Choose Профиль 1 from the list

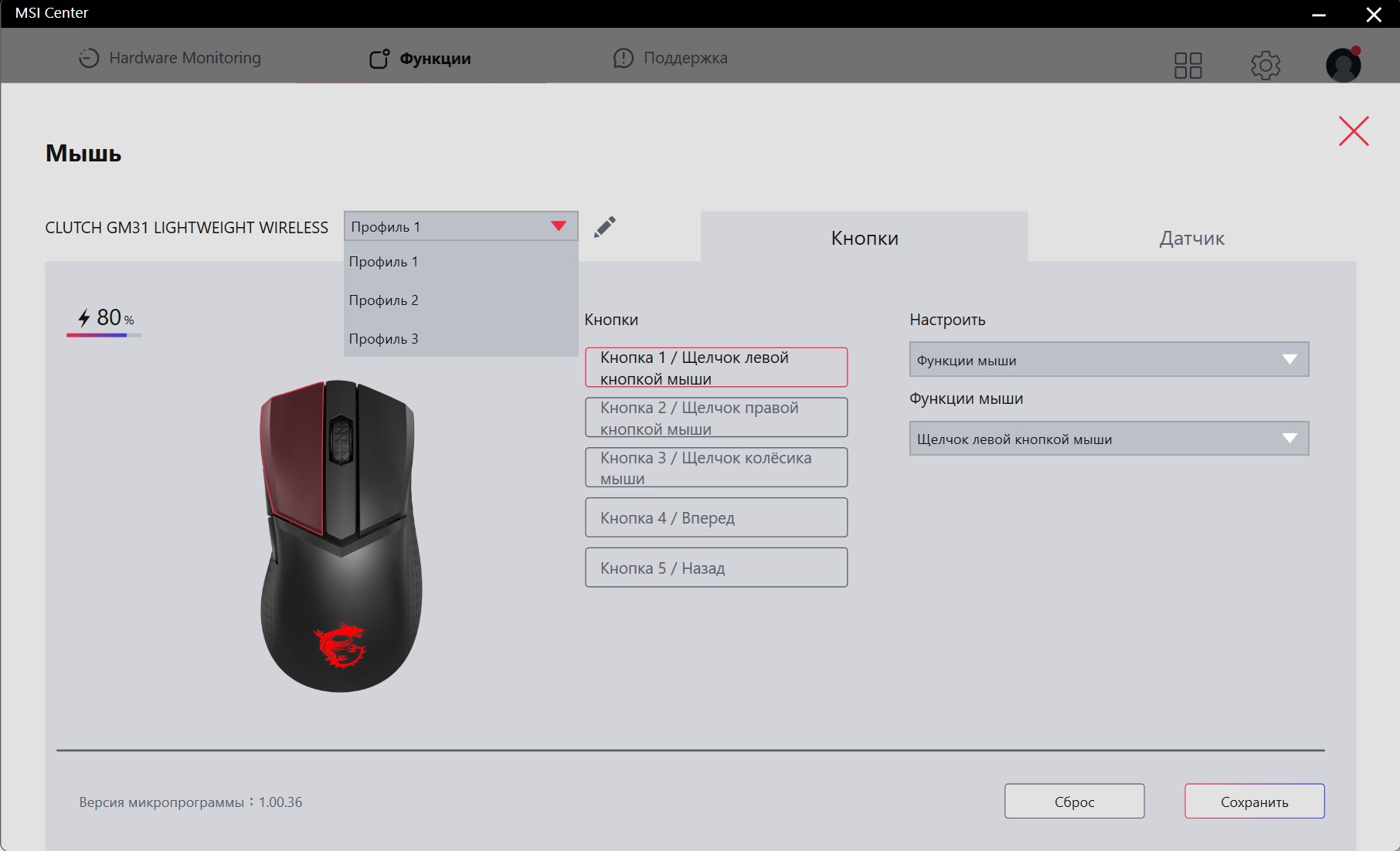461,262
